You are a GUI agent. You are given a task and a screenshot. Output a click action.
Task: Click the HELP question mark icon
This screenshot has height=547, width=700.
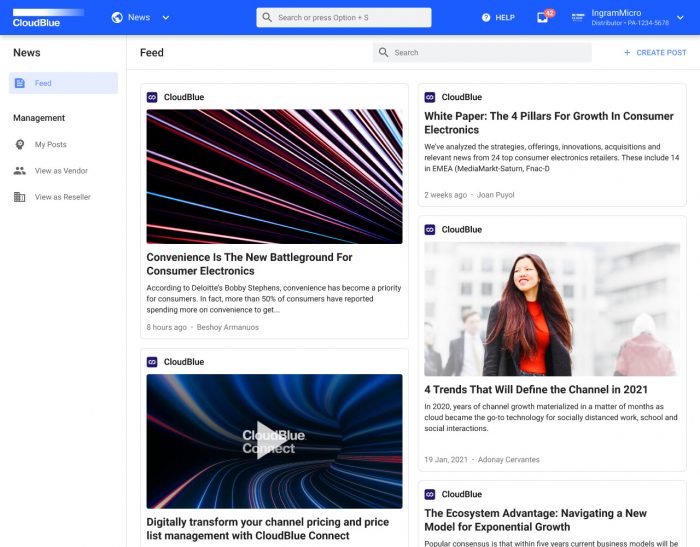pyautogui.click(x=486, y=17)
